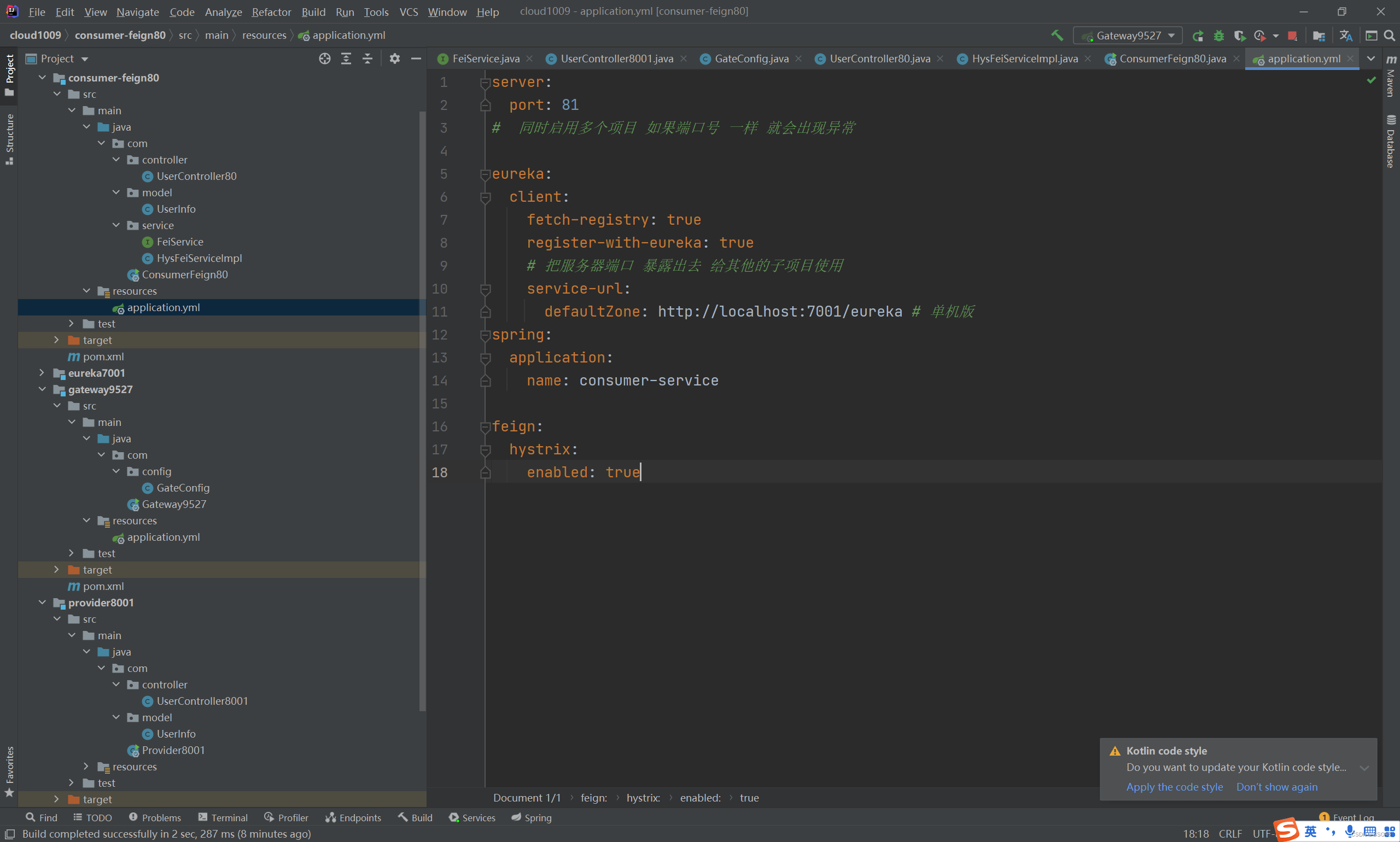1400x842 pixels.
Task: Stop running processes with red square
Action: point(1293,36)
